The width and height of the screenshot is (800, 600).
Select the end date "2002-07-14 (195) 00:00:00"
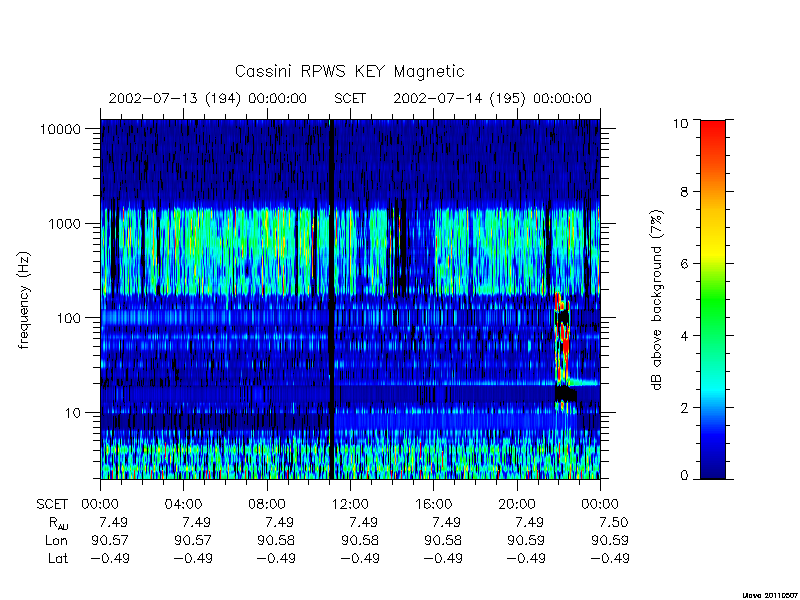(492, 98)
